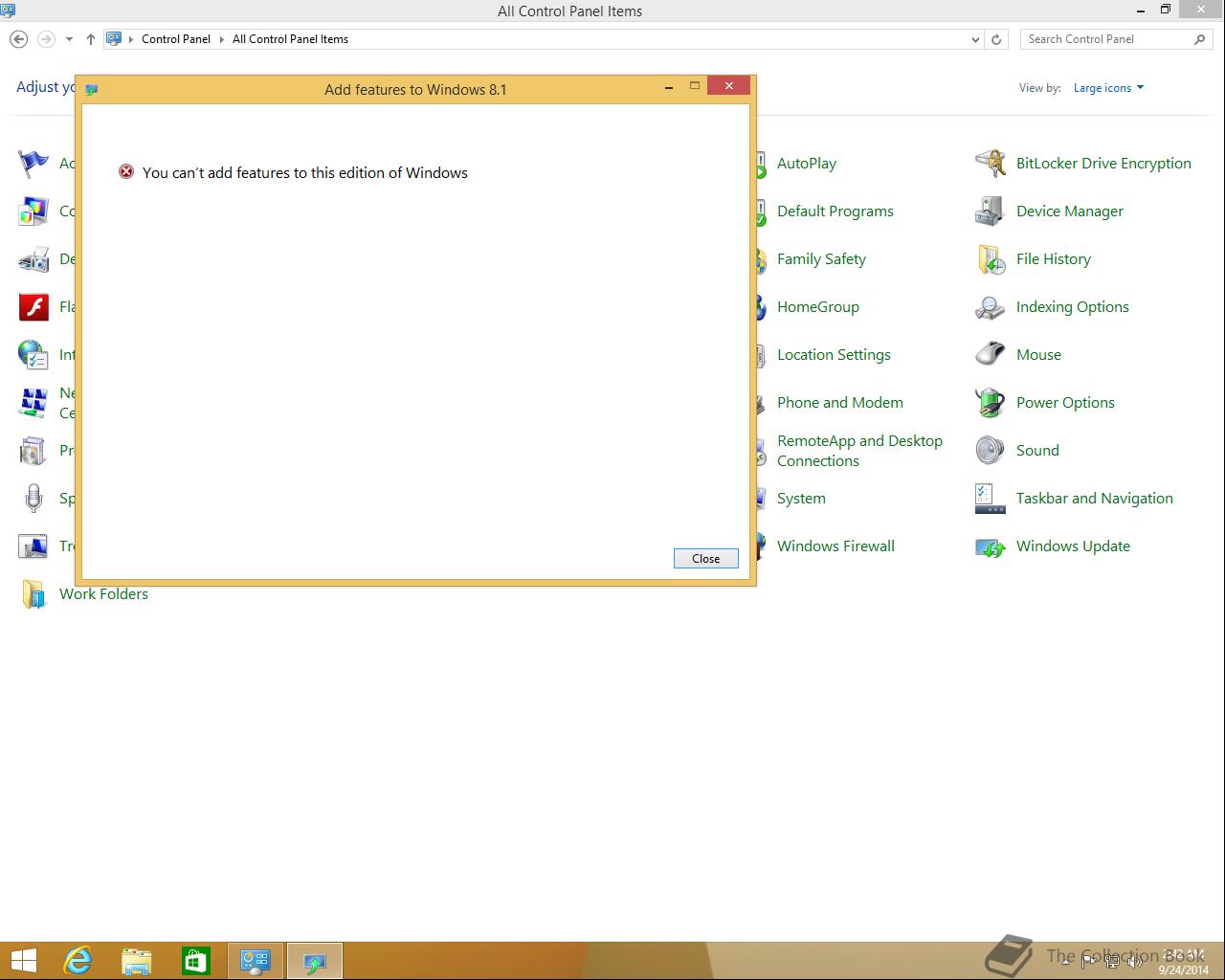Open the System link
This screenshot has height=980, width=1225.
tap(801, 499)
